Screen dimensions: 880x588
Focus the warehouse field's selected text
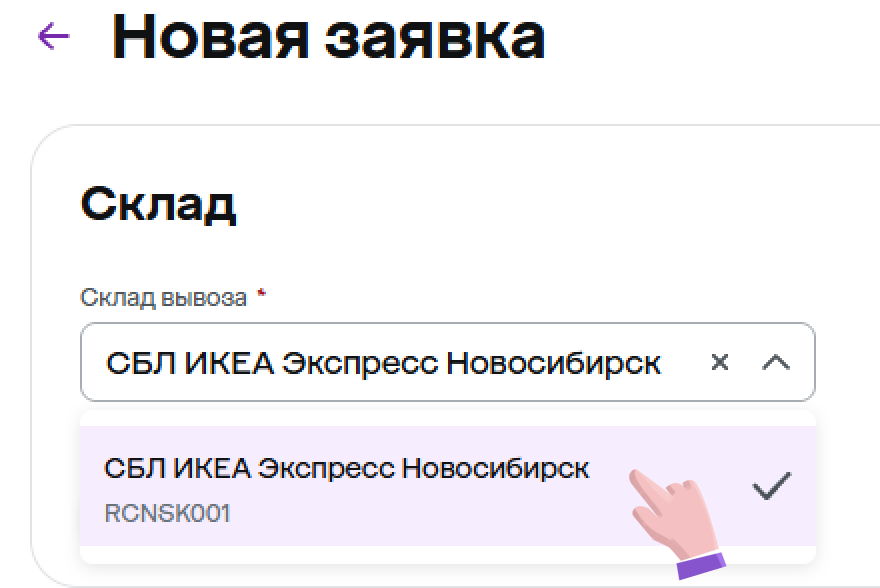[x=382, y=362]
